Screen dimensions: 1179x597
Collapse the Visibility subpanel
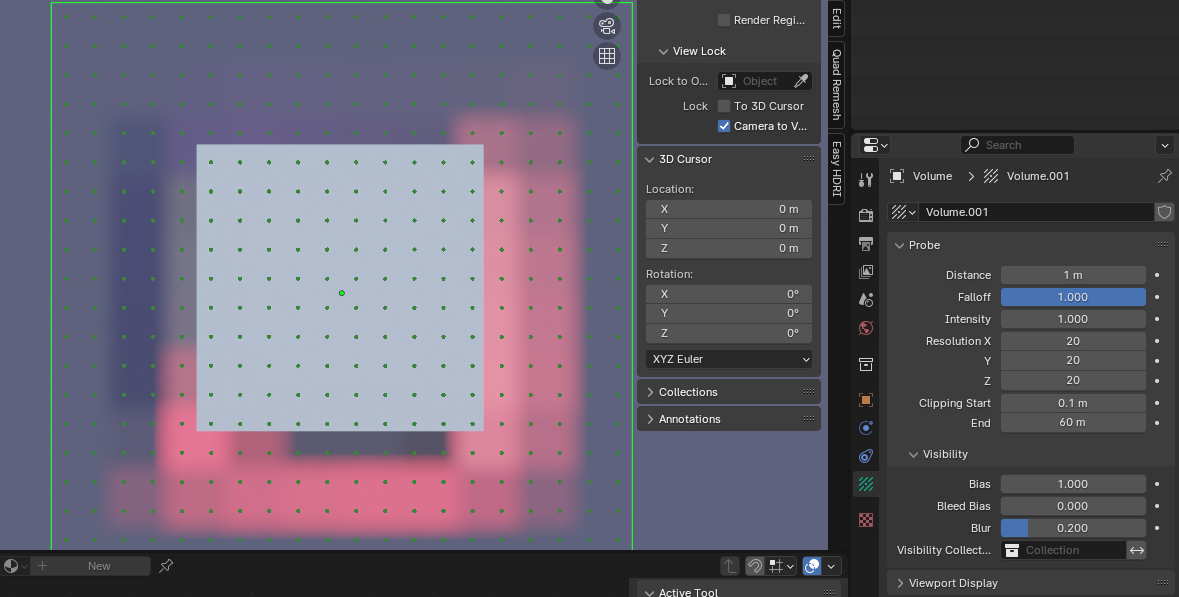click(x=914, y=454)
